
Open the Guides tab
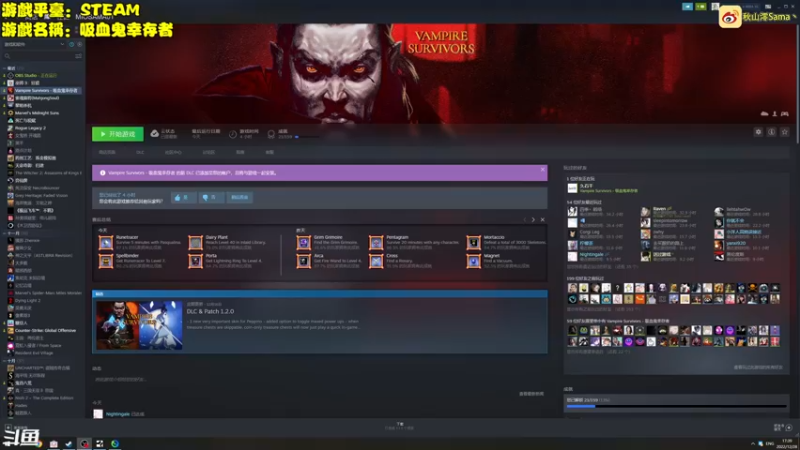click(240, 152)
